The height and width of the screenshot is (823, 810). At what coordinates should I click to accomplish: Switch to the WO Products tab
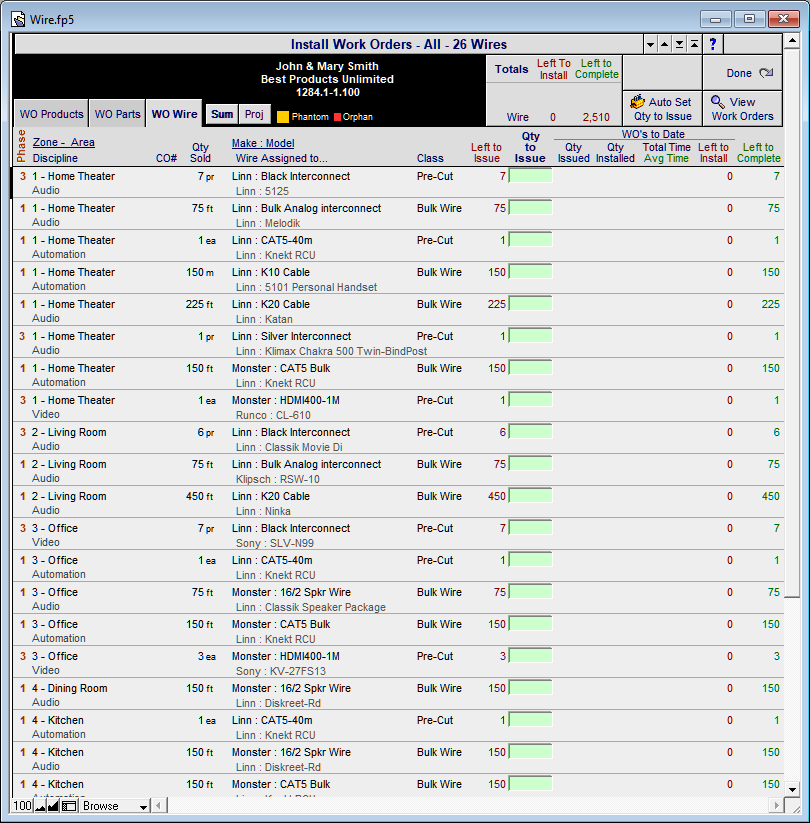(51, 114)
